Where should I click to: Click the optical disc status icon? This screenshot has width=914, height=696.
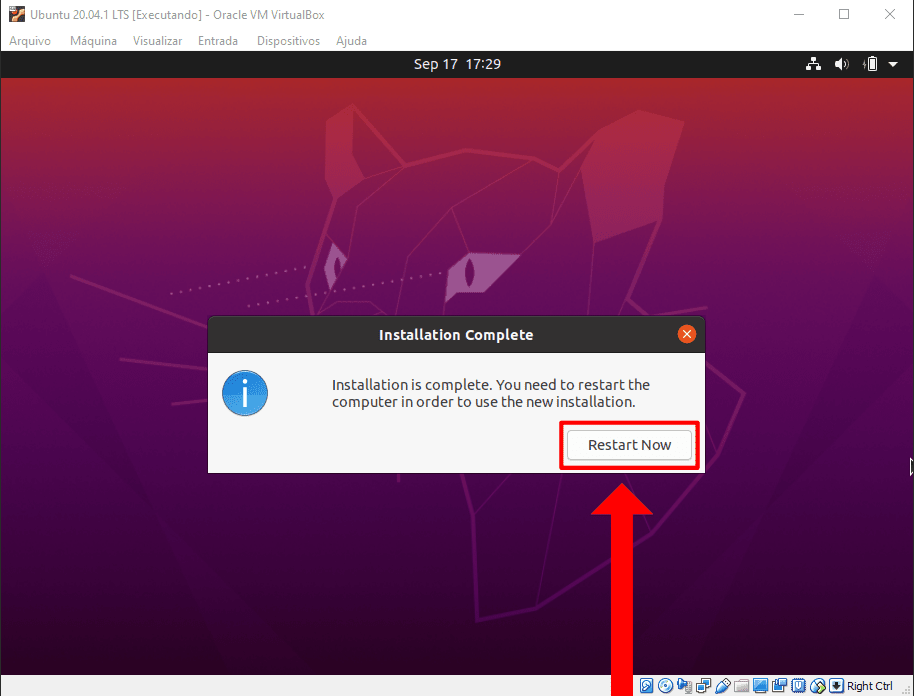point(665,686)
